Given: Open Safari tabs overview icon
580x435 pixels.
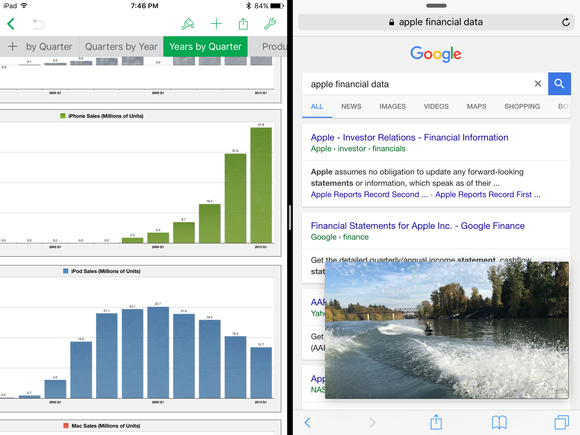Looking at the screenshot, I should tap(562, 422).
